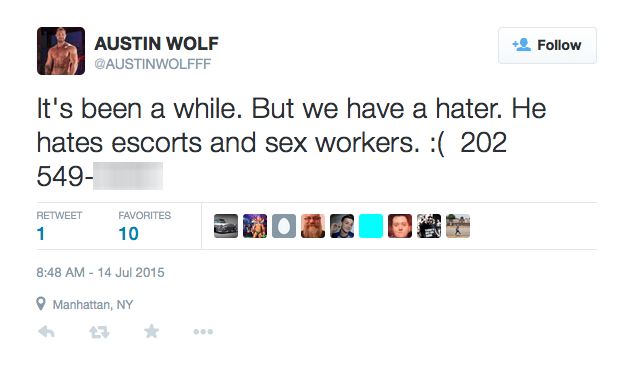Open the last avatar showing a runner

[x=458, y=226]
